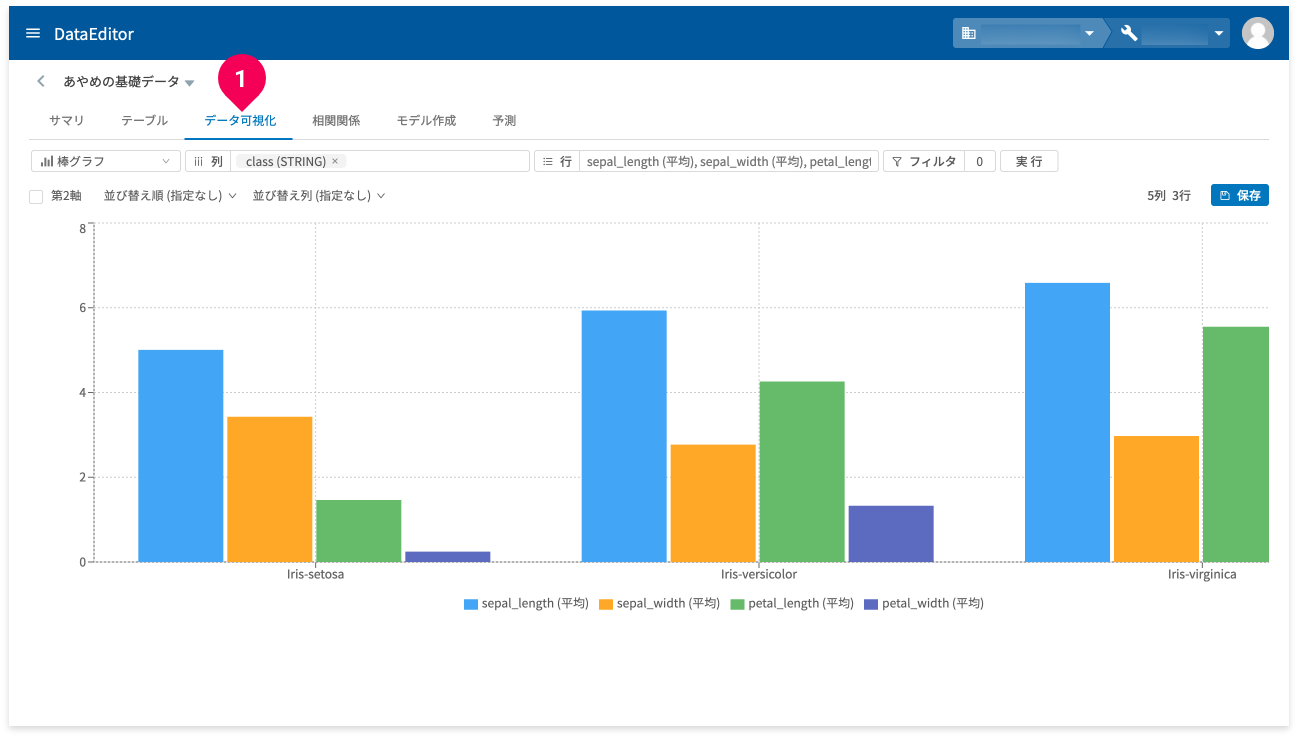1298x738 pixels.
Task: Toggle petal_width (平均) legend swatch
Action: coord(871,604)
